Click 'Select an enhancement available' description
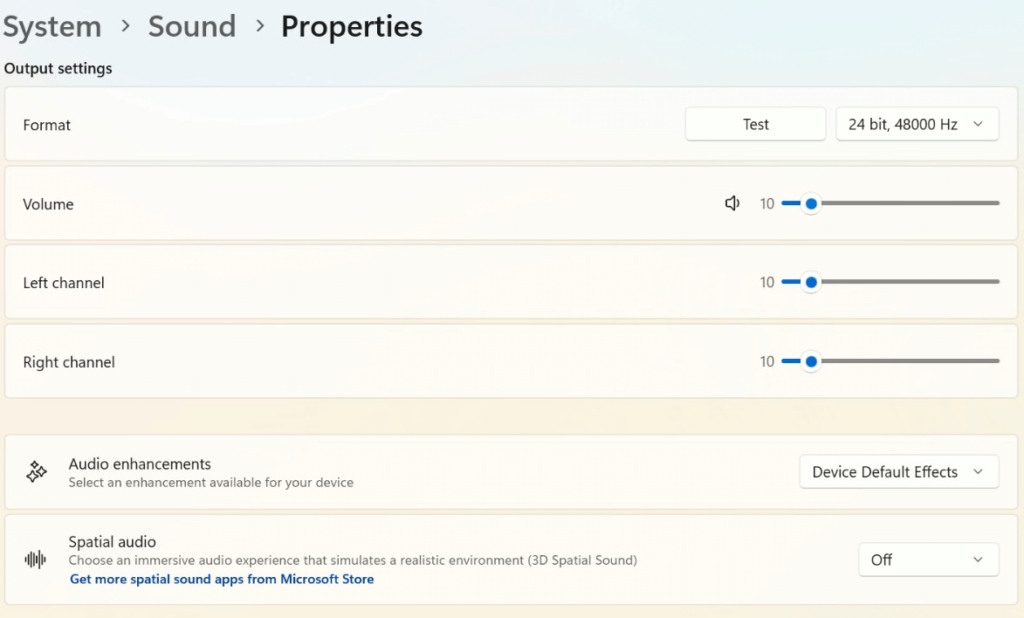Screen dimensions: 1024x618 click(x=211, y=482)
